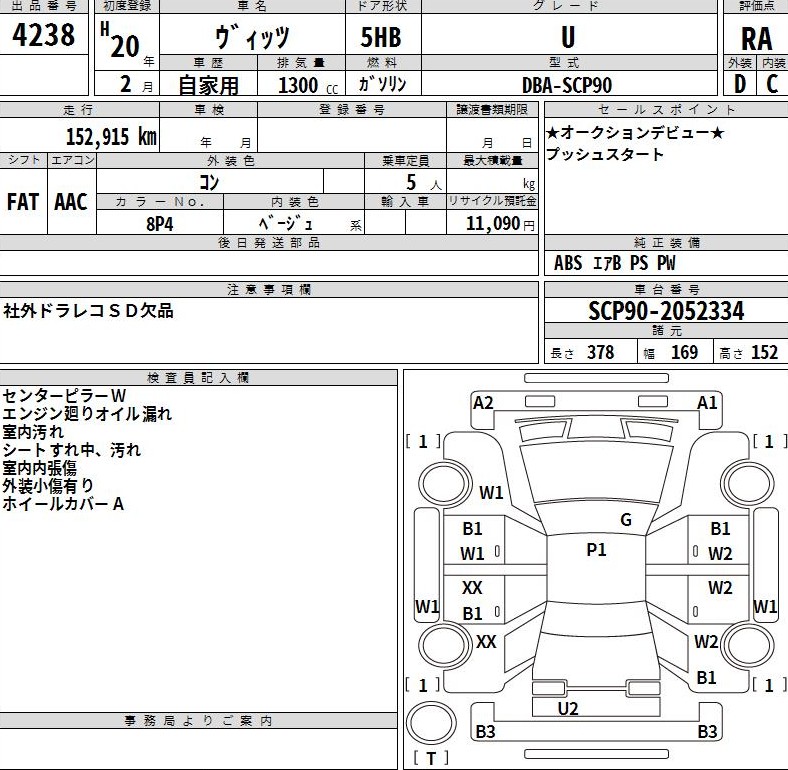Click inspector note シートすれ中、汚れ
Image resolution: width=788 pixels, height=770 pixels.
71,450
